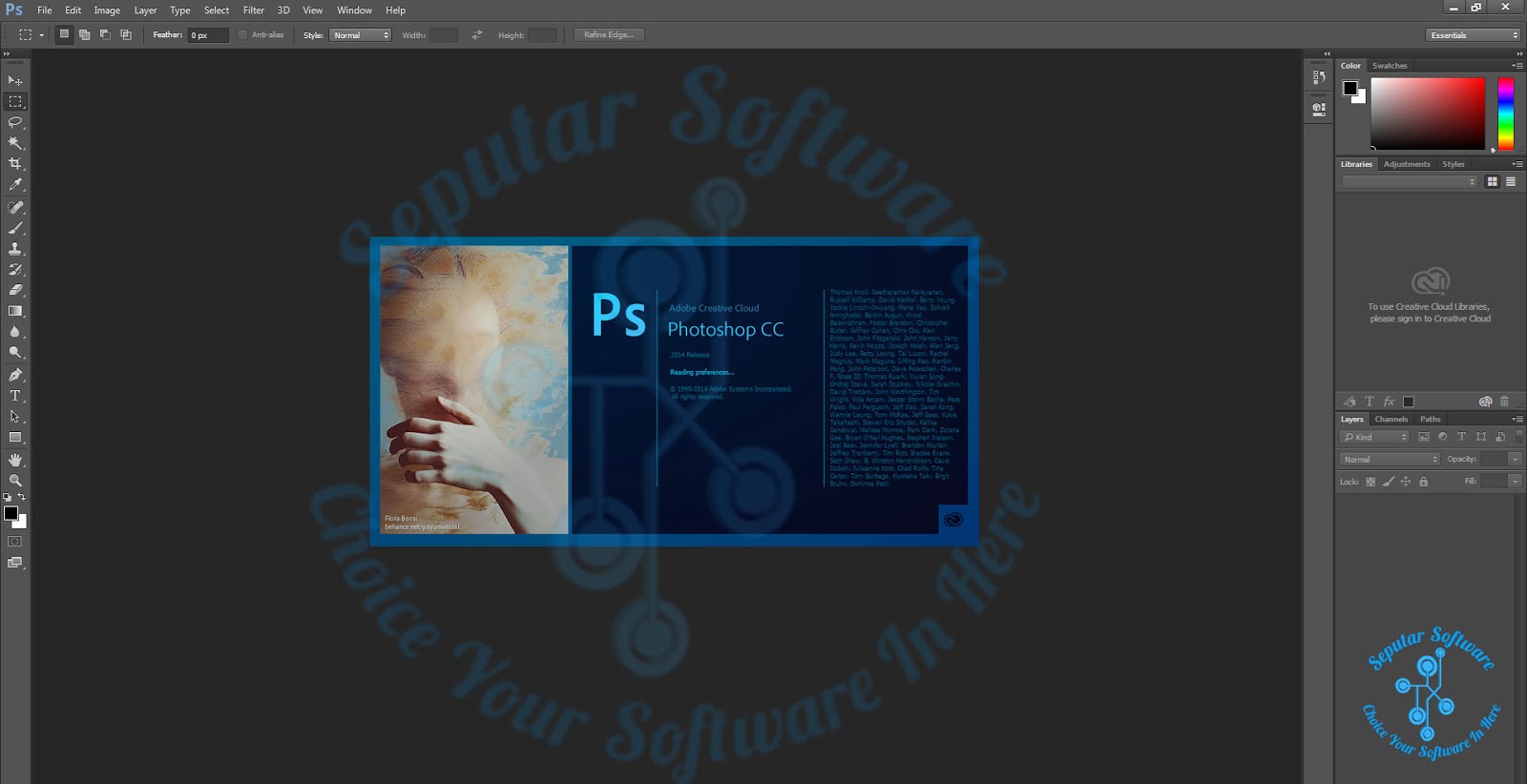The image size is (1527, 784).
Task: Switch to the Paths tab
Action: coord(1430,419)
